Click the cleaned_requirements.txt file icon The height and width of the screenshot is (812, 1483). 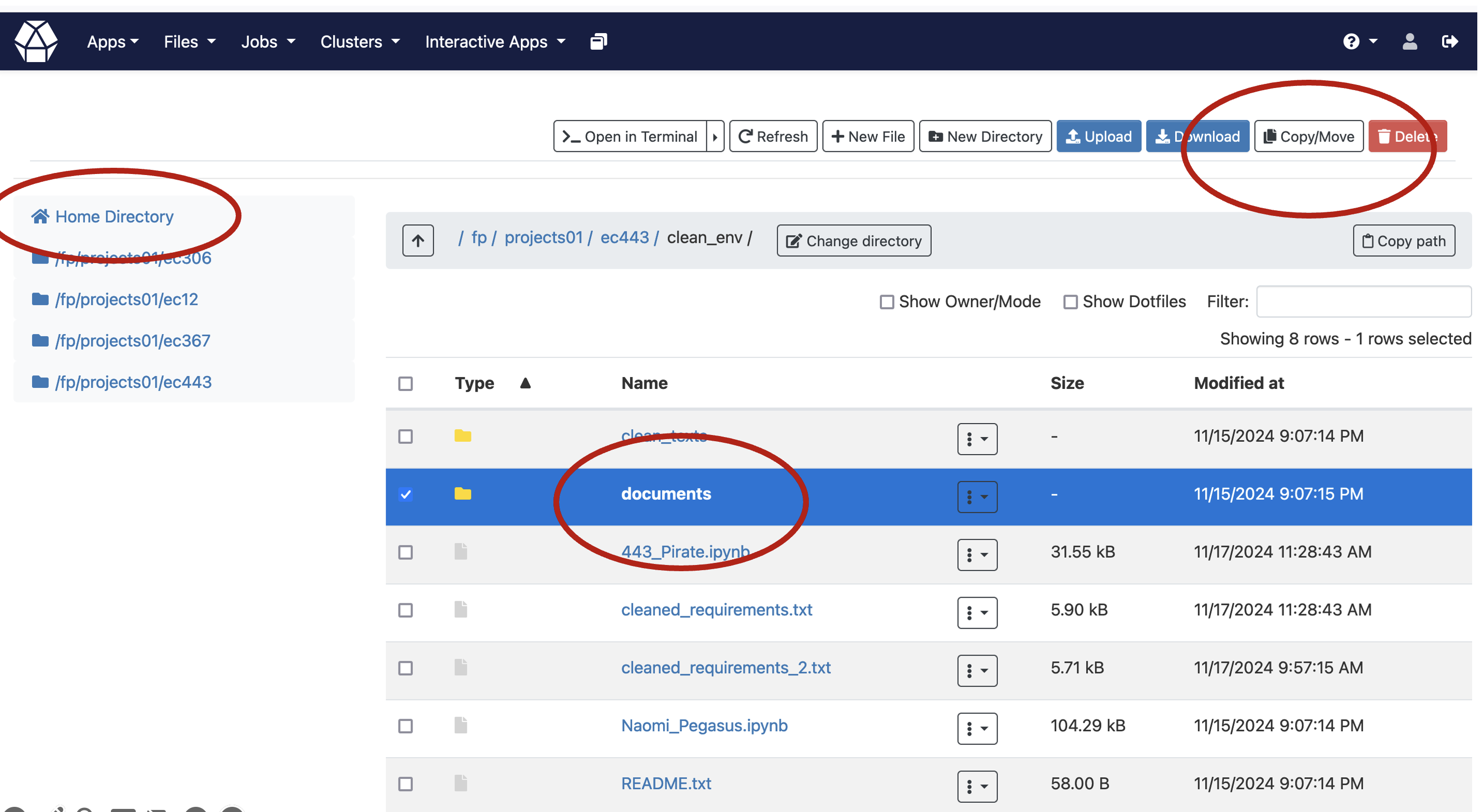point(461,610)
